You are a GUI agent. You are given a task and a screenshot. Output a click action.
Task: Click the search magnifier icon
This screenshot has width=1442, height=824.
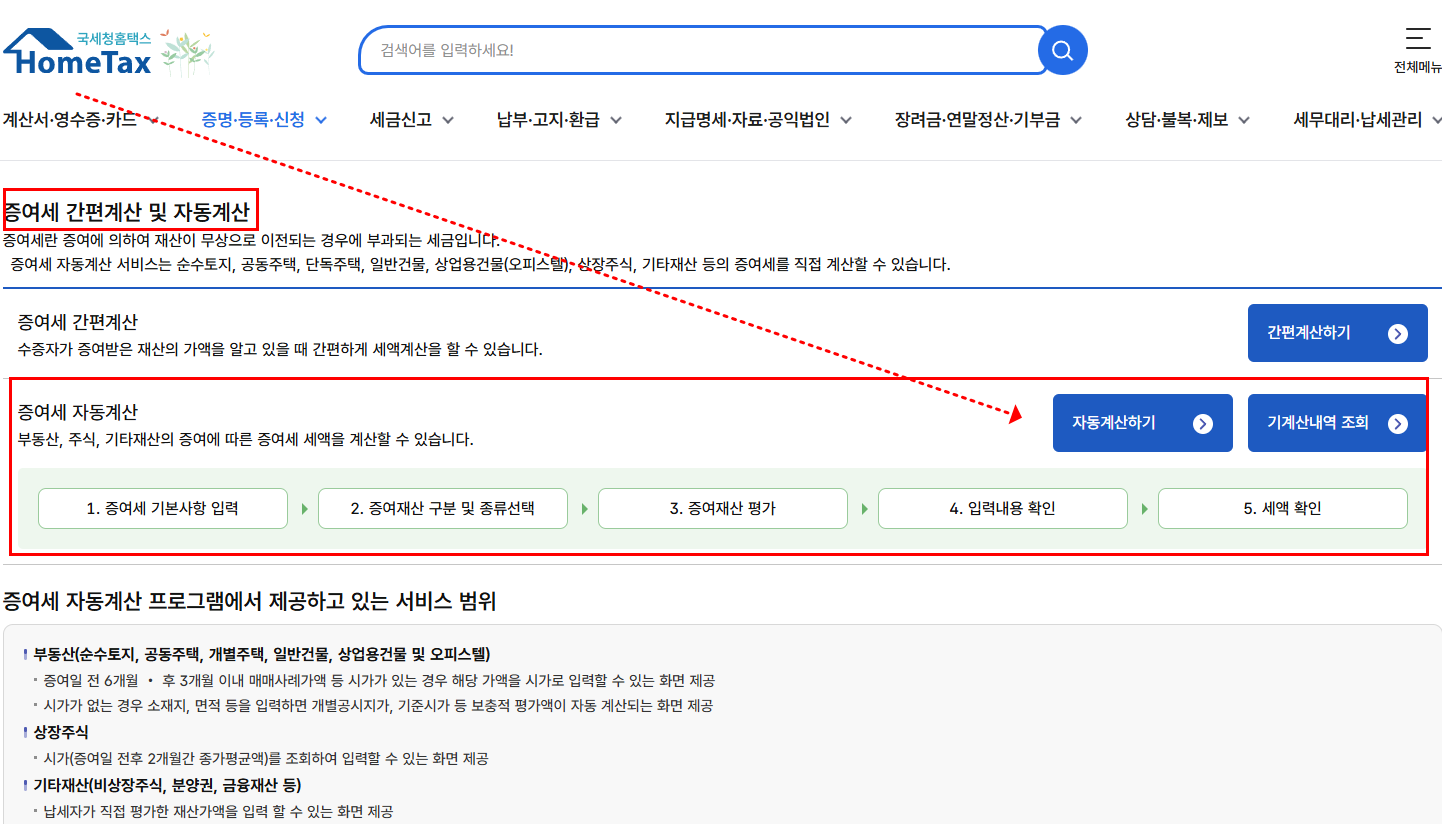coord(1062,50)
